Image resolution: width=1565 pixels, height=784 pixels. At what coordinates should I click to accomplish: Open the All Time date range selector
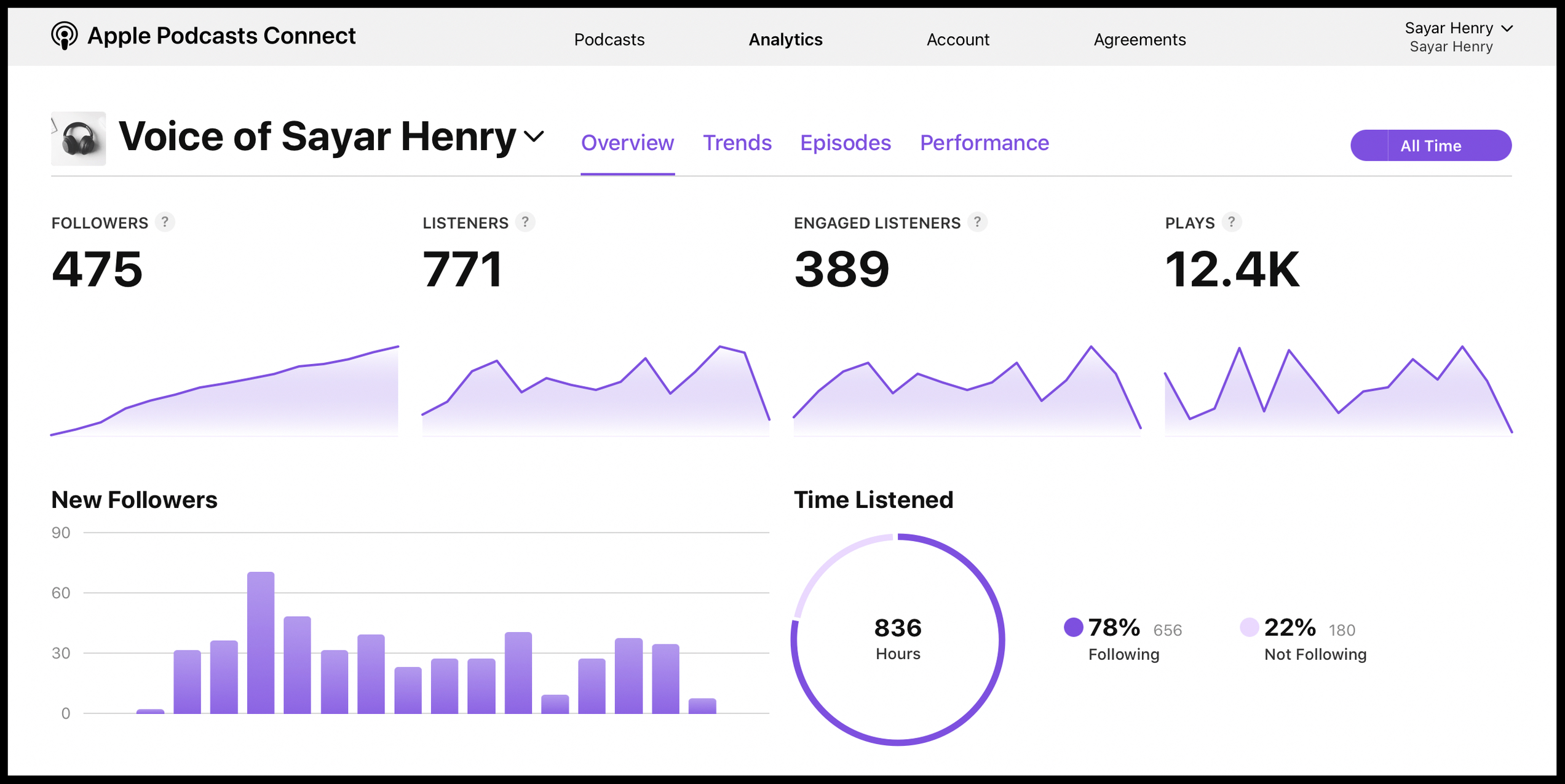[1430, 146]
